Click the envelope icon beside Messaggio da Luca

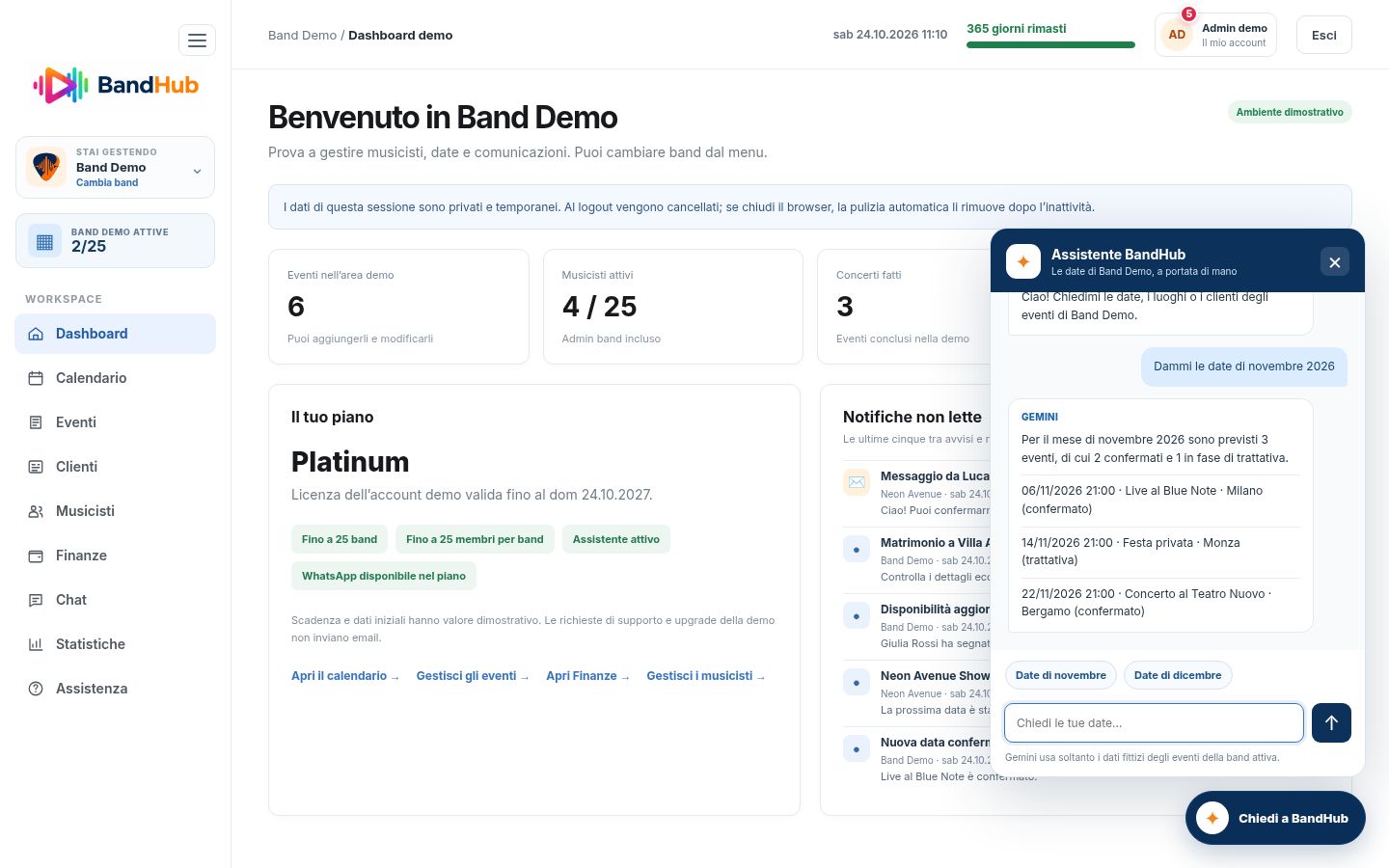click(x=857, y=481)
